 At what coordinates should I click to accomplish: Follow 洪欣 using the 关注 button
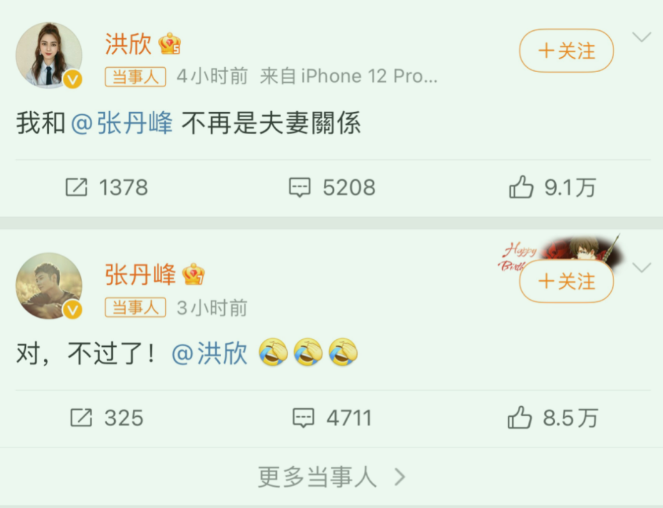coord(567,51)
